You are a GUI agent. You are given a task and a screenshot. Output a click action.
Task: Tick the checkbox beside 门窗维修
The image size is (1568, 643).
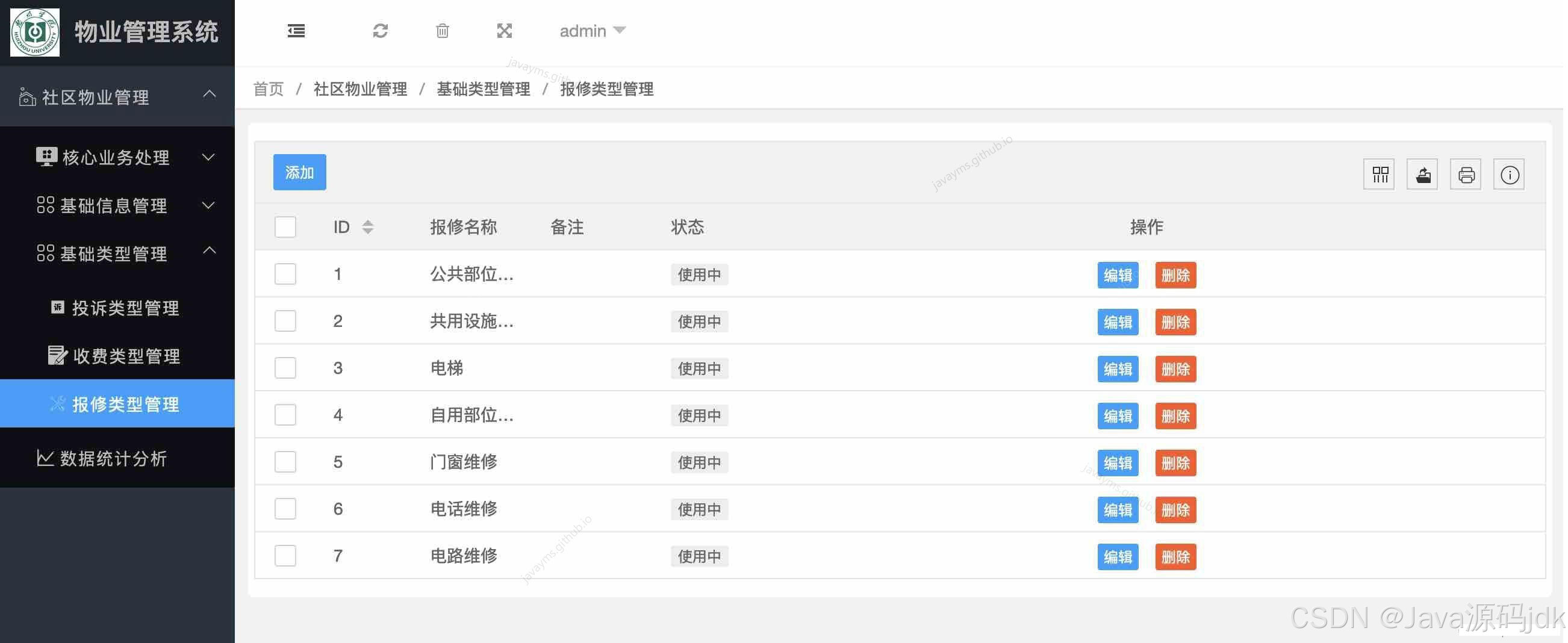coord(285,461)
